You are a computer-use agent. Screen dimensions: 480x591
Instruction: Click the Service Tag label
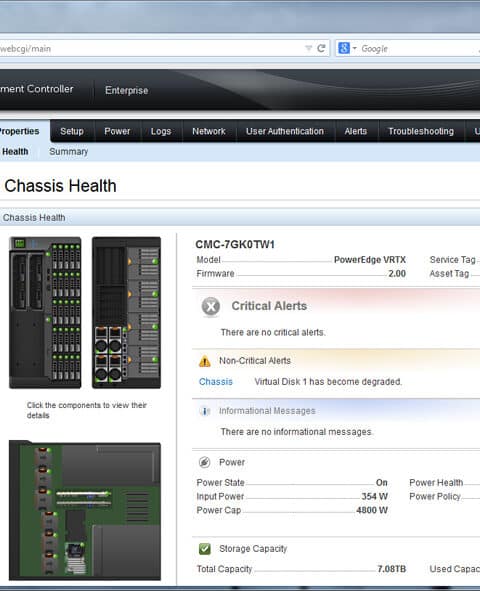click(452, 260)
